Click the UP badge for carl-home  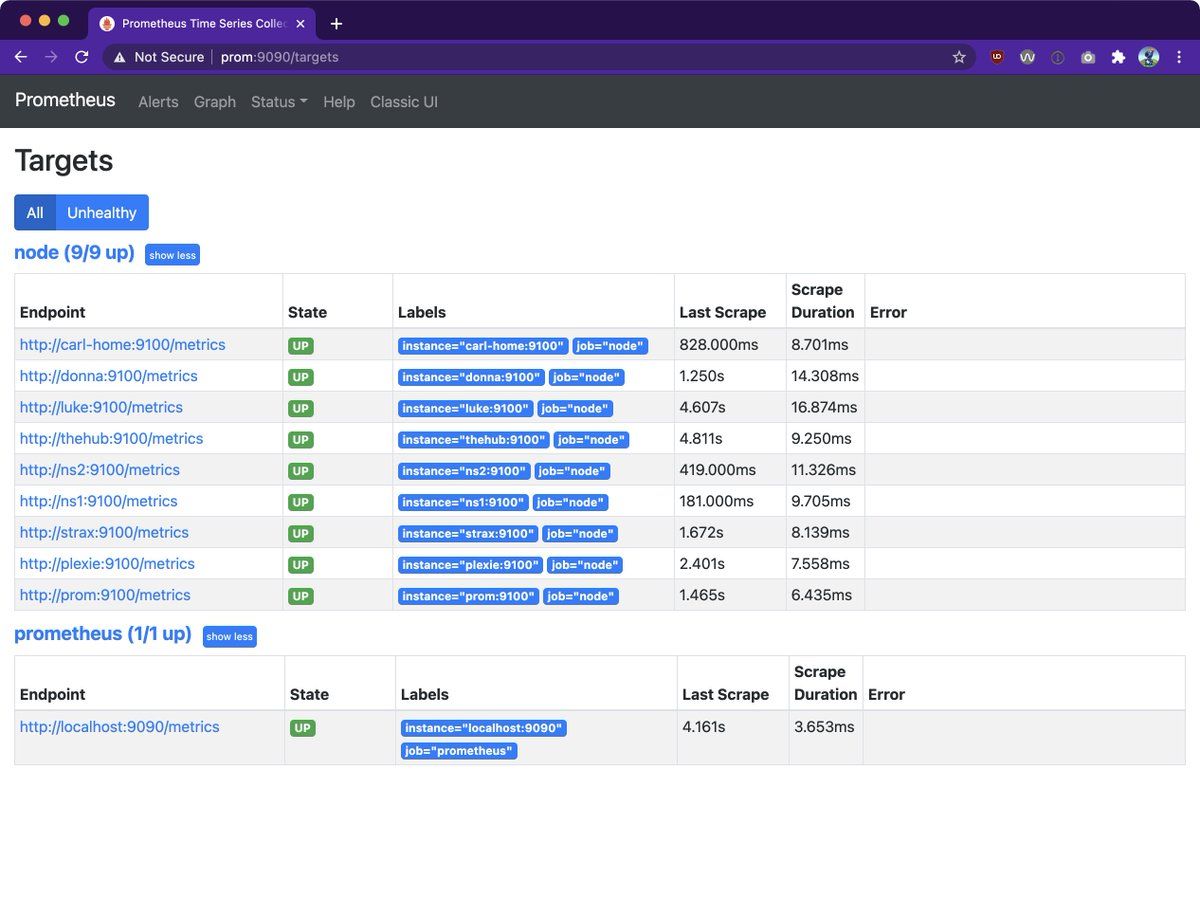(301, 346)
